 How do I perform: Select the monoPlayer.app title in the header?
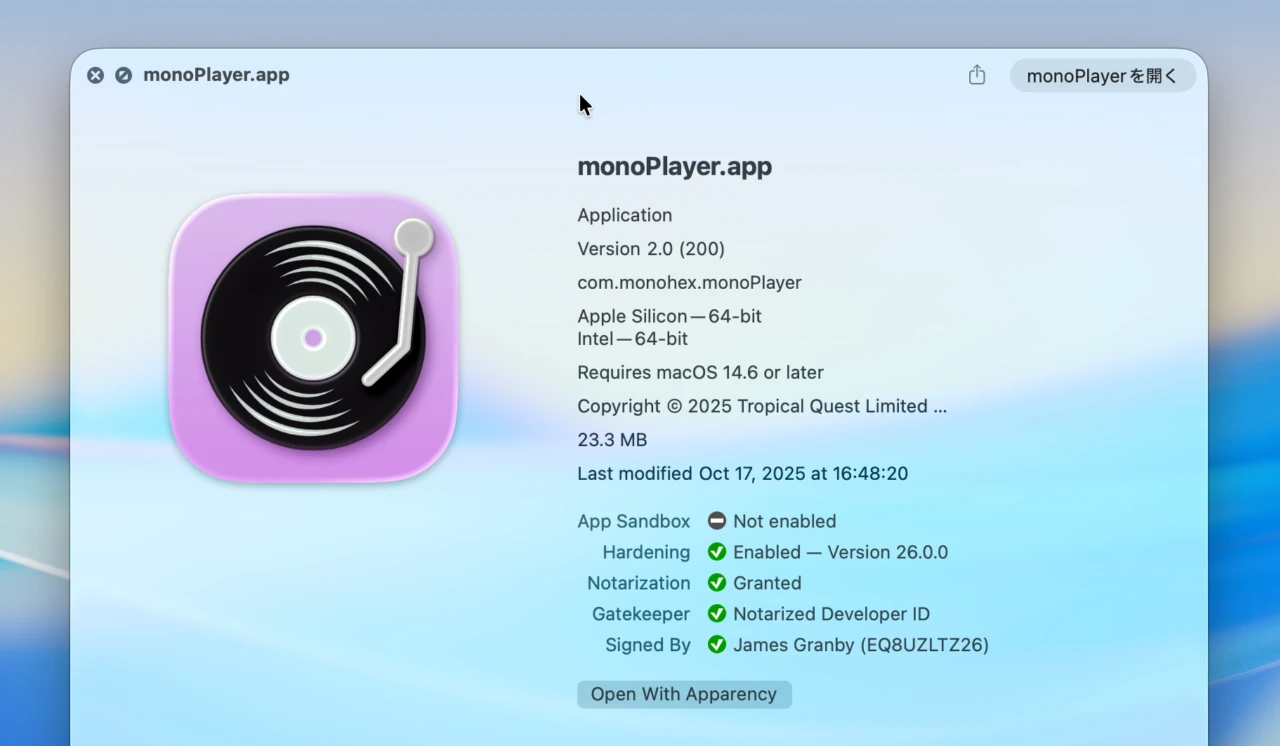click(x=674, y=166)
